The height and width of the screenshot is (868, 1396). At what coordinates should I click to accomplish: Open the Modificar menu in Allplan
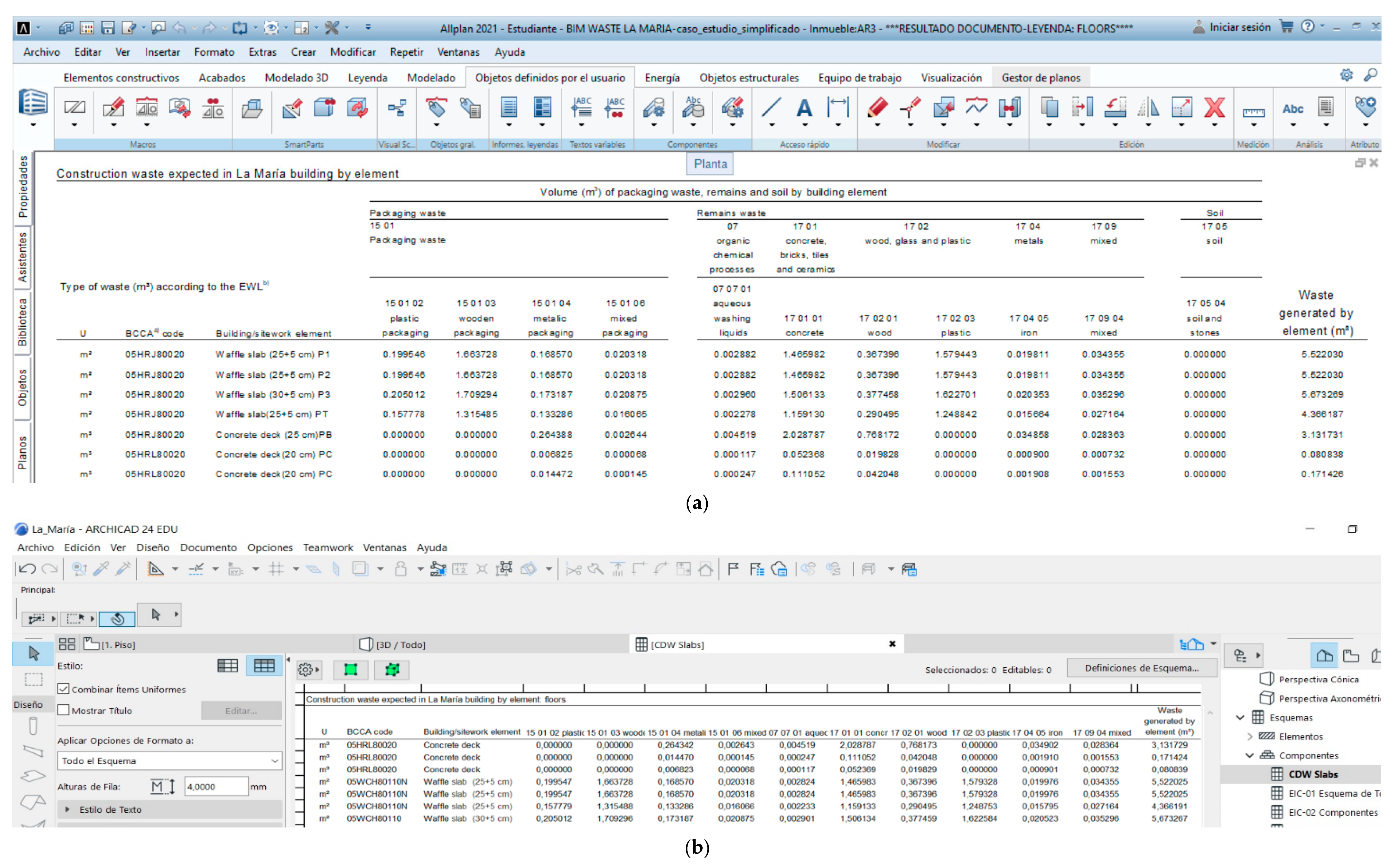352,52
